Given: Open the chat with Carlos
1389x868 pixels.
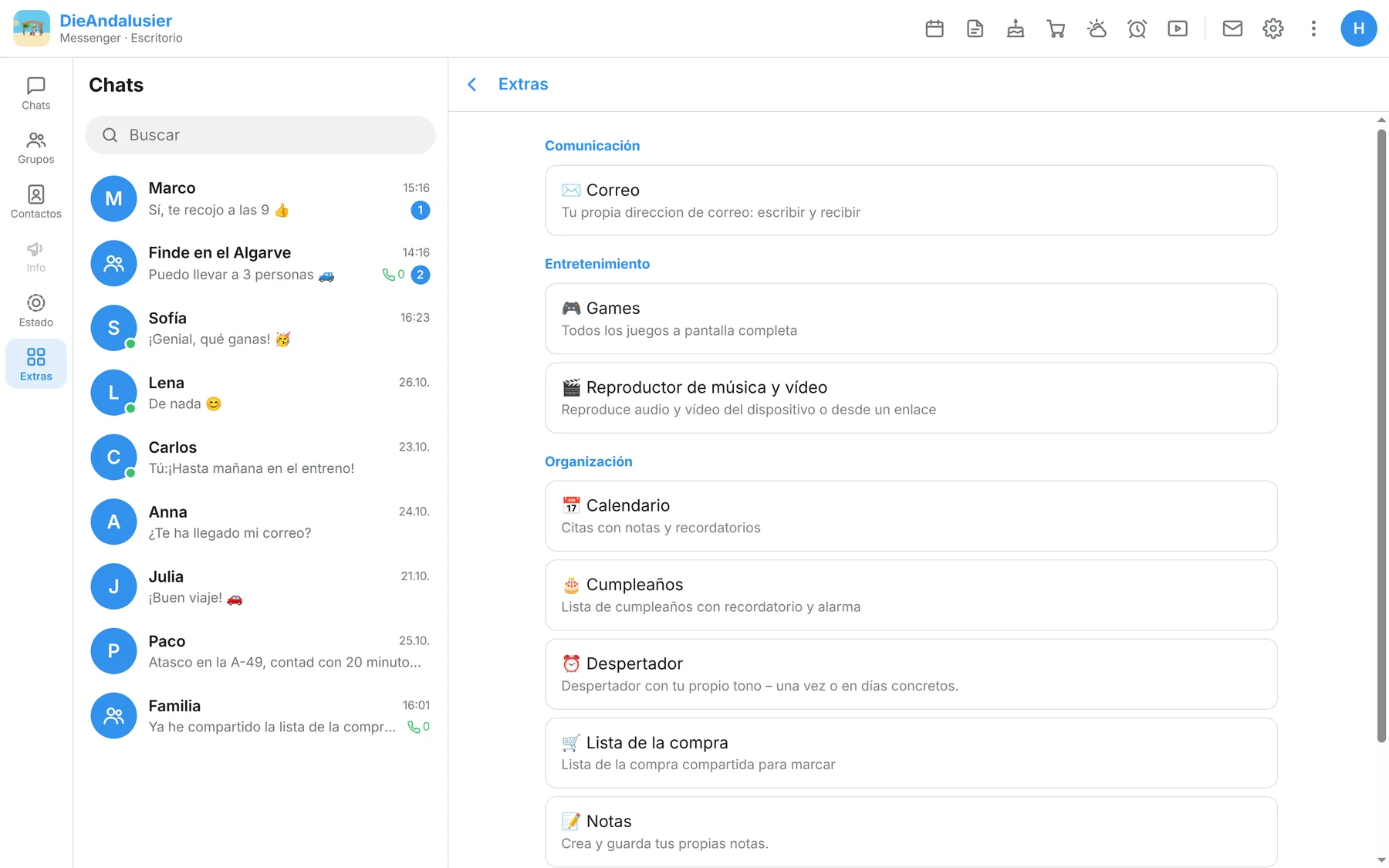Looking at the screenshot, I should (260, 458).
